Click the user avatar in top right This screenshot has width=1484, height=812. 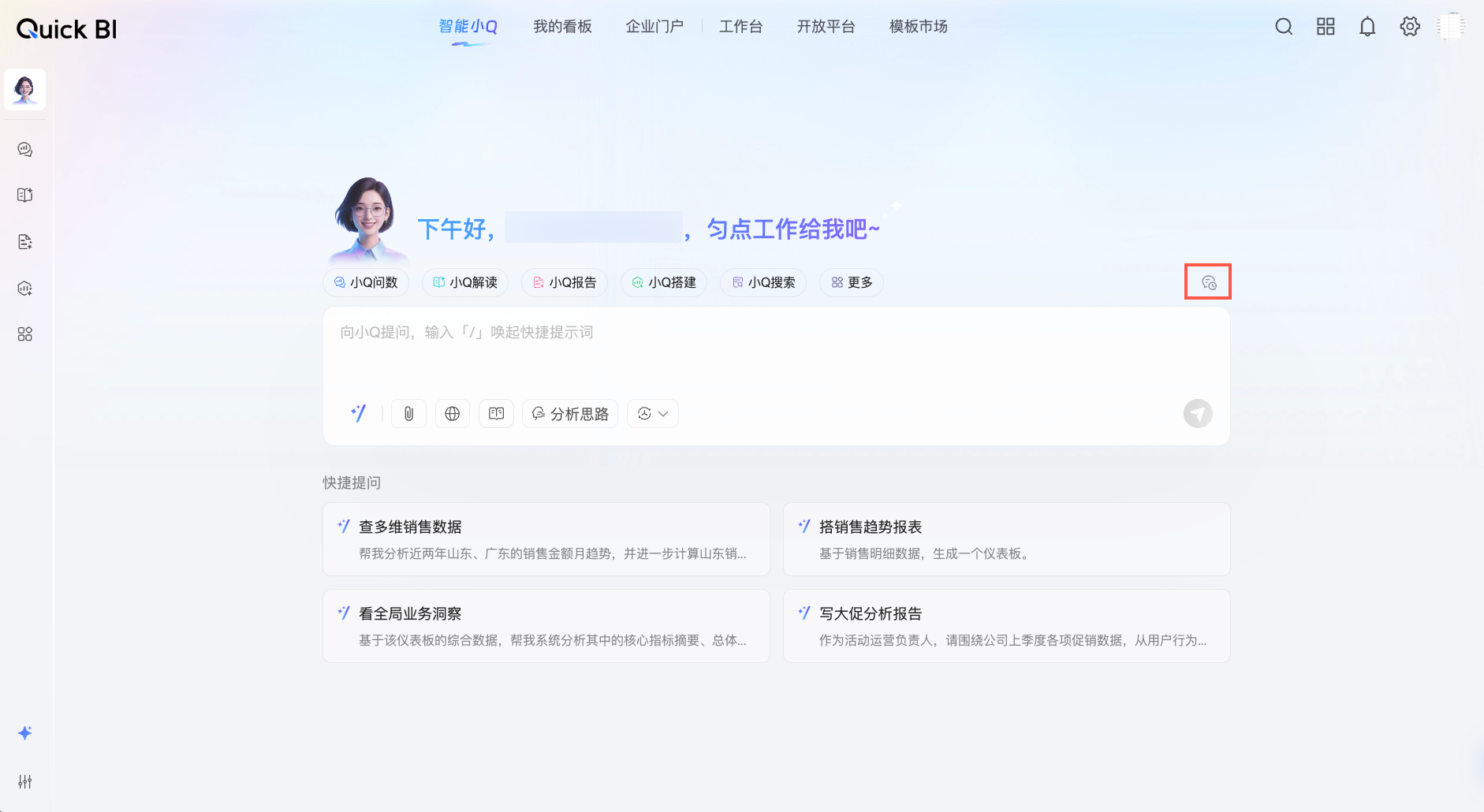(x=1451, y=27)
